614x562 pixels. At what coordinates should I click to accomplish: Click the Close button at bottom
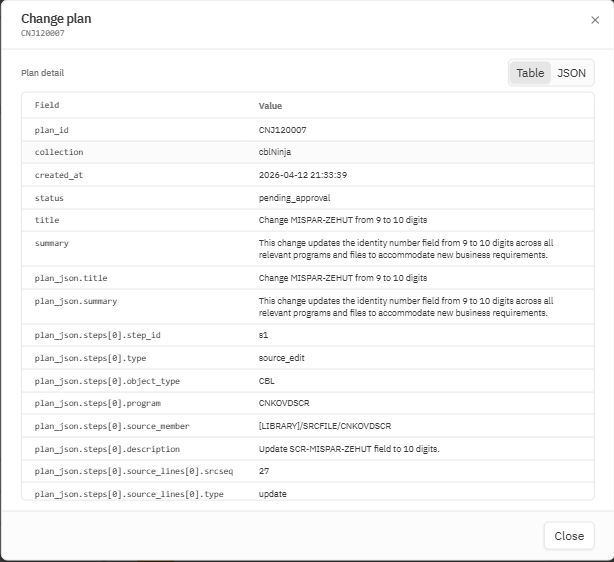569,536
